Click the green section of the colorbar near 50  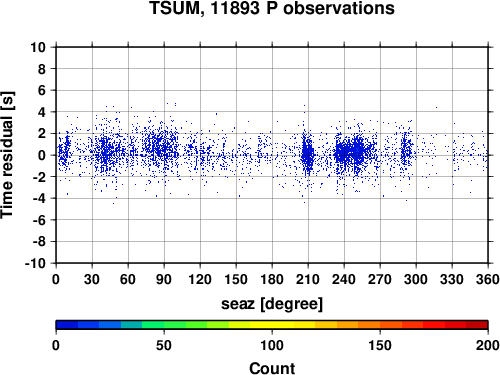(x=164, y=325)
